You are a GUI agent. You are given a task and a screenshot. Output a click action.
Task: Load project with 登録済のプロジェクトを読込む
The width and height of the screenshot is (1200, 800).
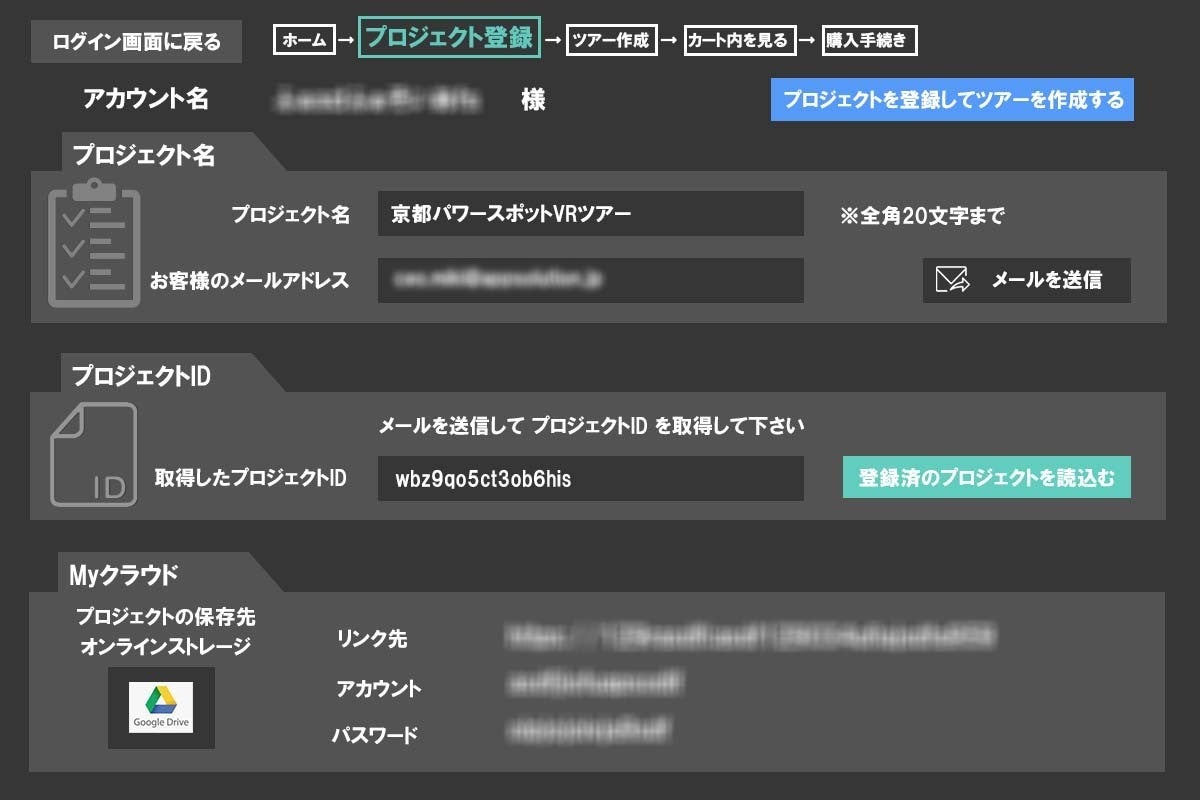[986, 478]
